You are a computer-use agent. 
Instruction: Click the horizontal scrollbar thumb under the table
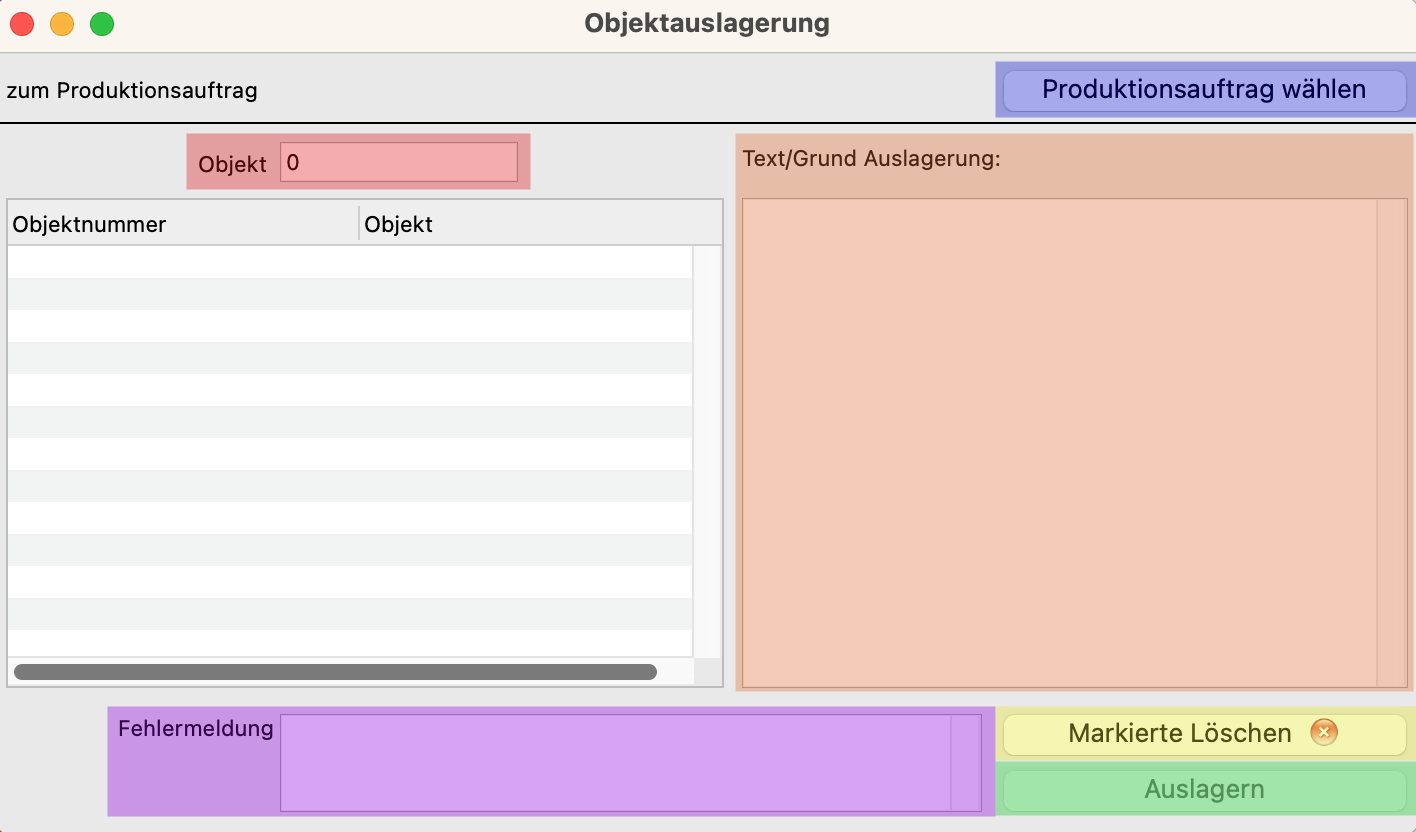(335, 672)
